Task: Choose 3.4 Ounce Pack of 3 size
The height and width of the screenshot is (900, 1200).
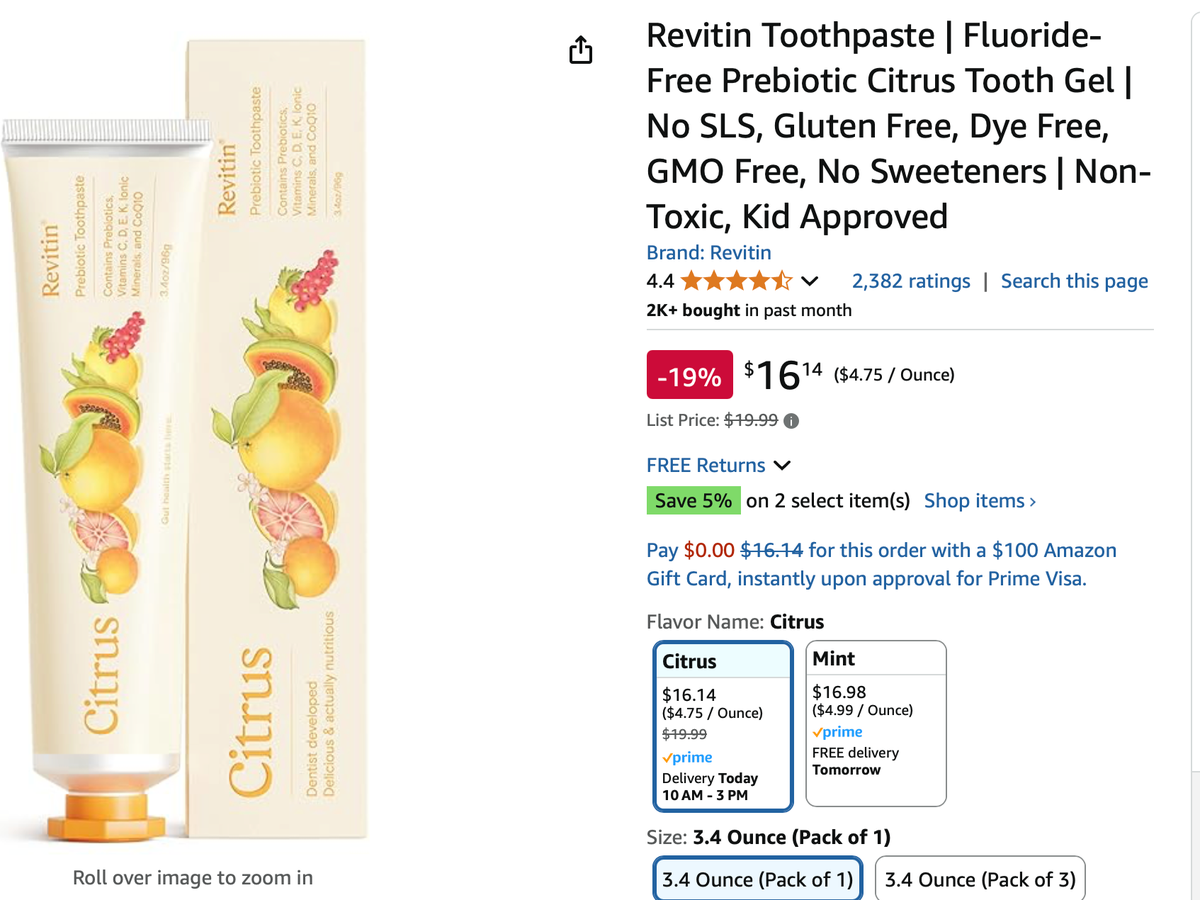Action: click(980, 880)
